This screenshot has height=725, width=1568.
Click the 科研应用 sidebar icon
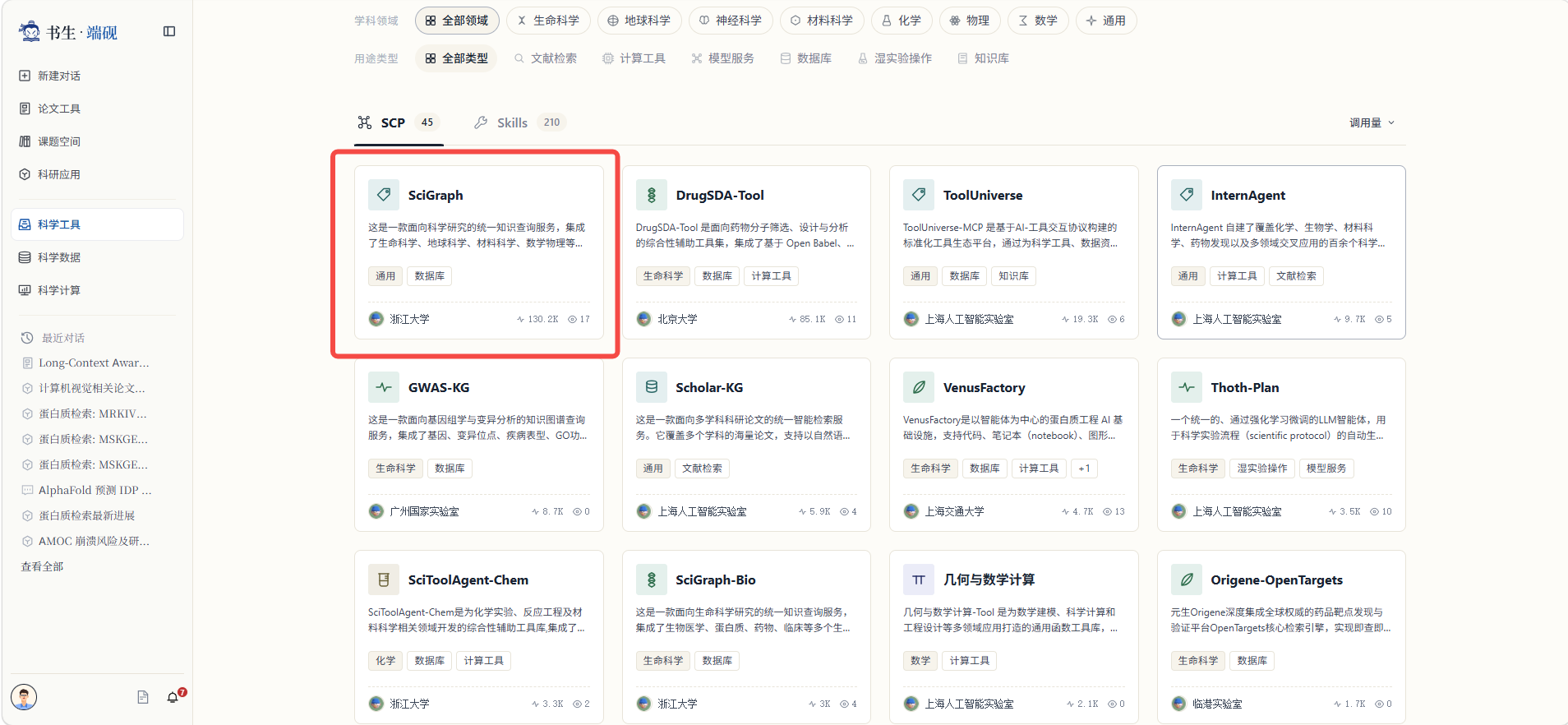(x=25, y=174)
